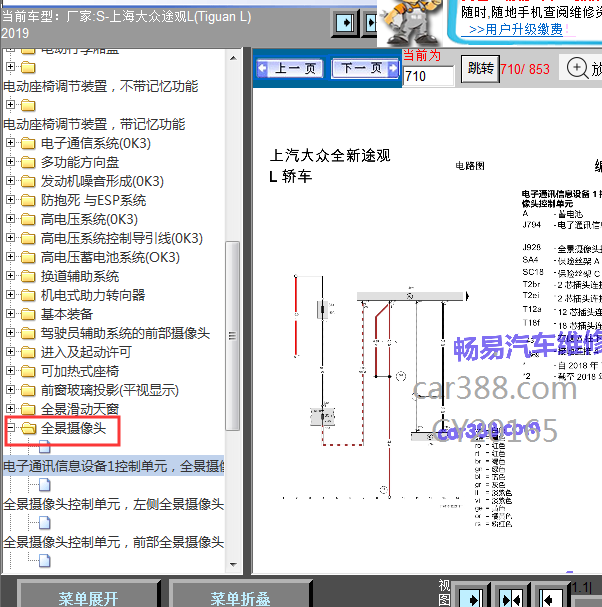The height and width of the screenshot is (607, 602).
Task: Select folder icon of 可加热式座椅
Action: point(28,371)
